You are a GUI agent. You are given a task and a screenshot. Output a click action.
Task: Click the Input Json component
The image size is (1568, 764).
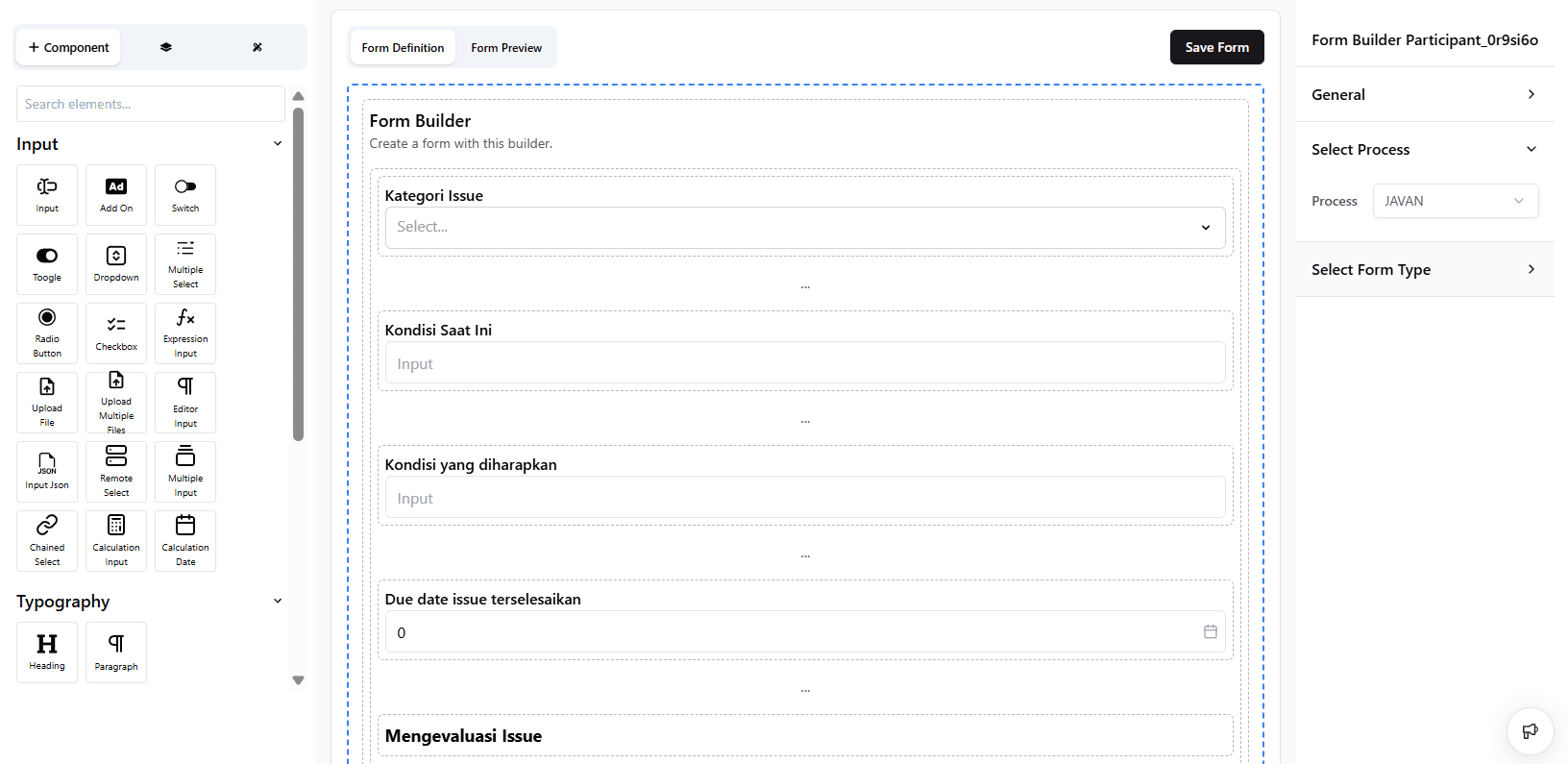click(47, 471)
